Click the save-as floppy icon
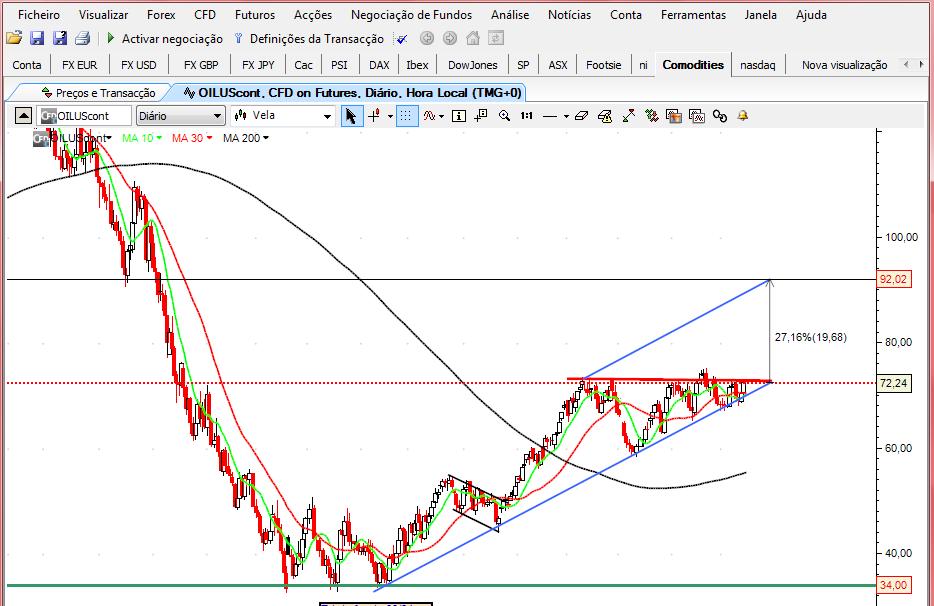934x606 pixels. 60,38
